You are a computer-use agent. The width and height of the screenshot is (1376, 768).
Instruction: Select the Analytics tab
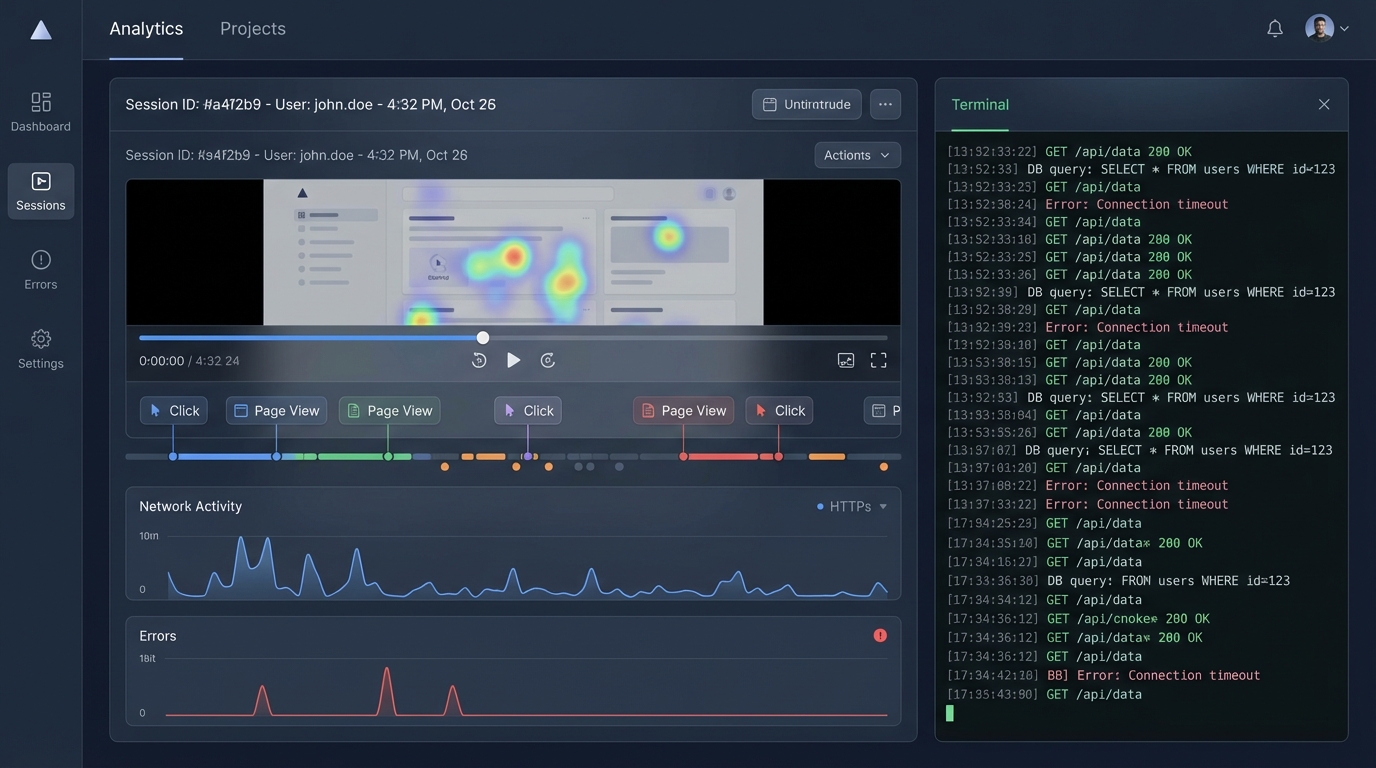click(146, 28)
